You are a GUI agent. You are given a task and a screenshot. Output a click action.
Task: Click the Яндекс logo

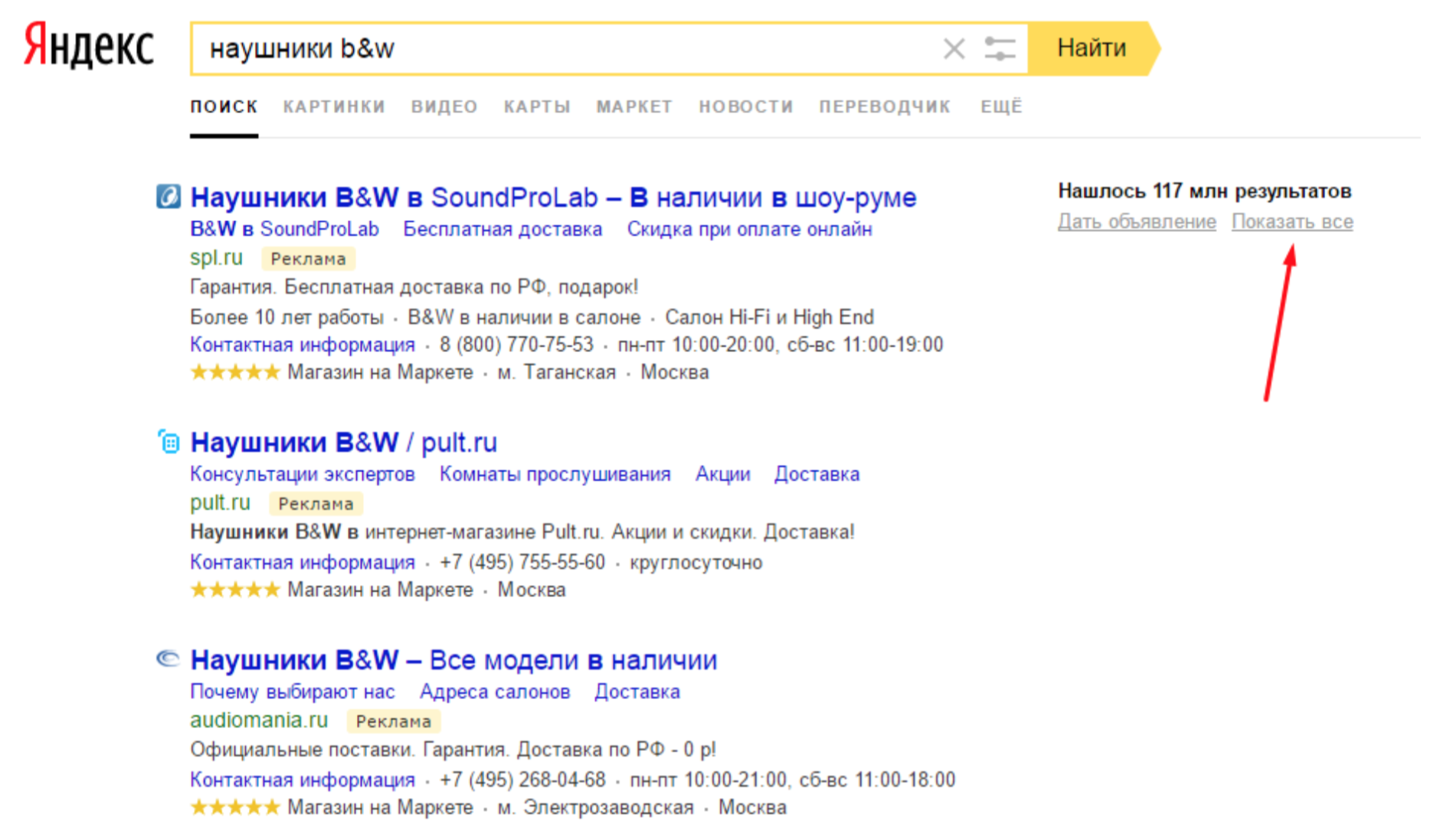pyautogui.click(x=89, y=46)
